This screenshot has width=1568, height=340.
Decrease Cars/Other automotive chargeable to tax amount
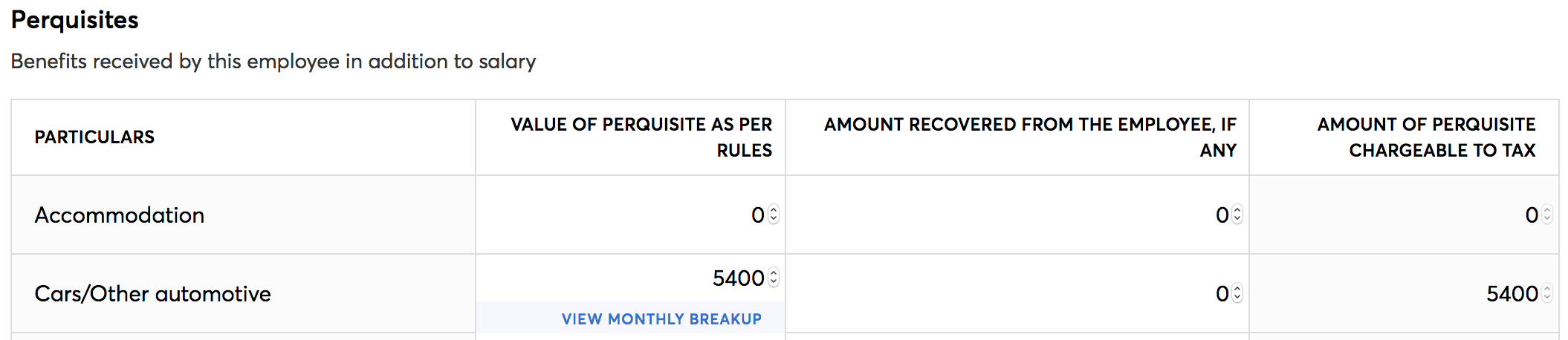[1547, 298]
